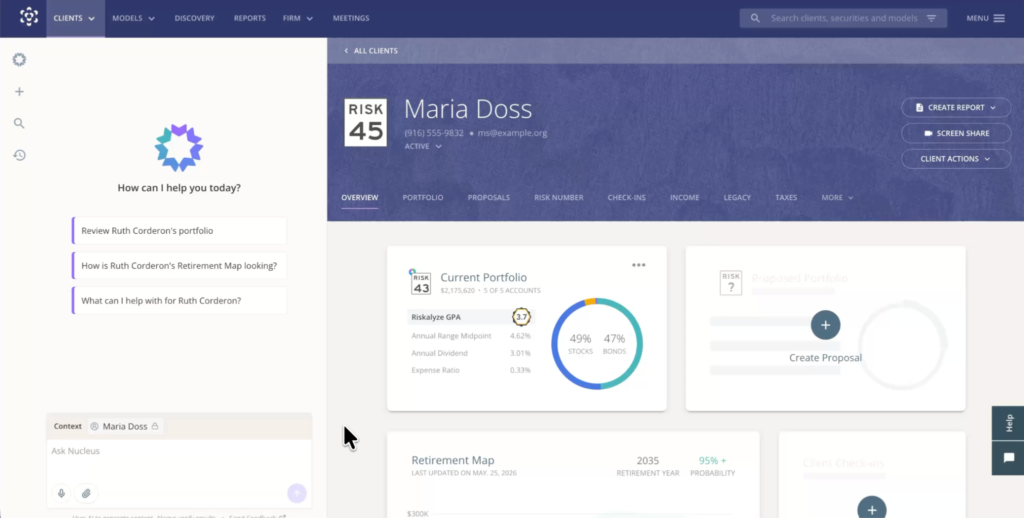
Task: Start a new chat with plus icon
Action: 19,91
